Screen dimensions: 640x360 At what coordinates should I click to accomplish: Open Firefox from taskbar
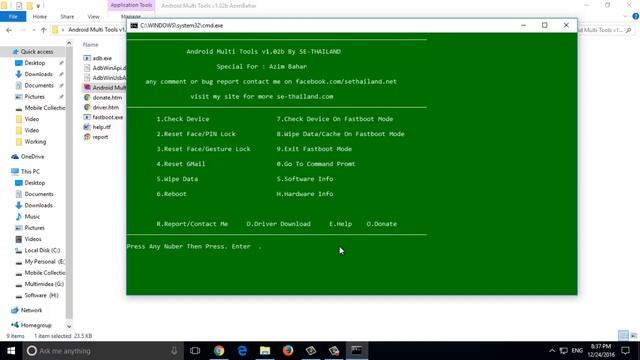tap(288, 351)
